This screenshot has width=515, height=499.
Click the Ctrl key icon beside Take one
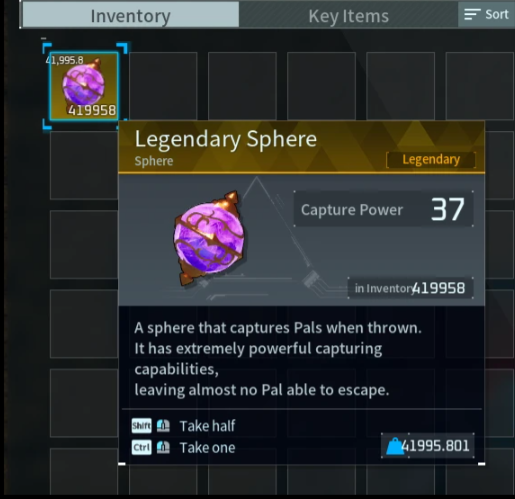[x=141, y=447]
